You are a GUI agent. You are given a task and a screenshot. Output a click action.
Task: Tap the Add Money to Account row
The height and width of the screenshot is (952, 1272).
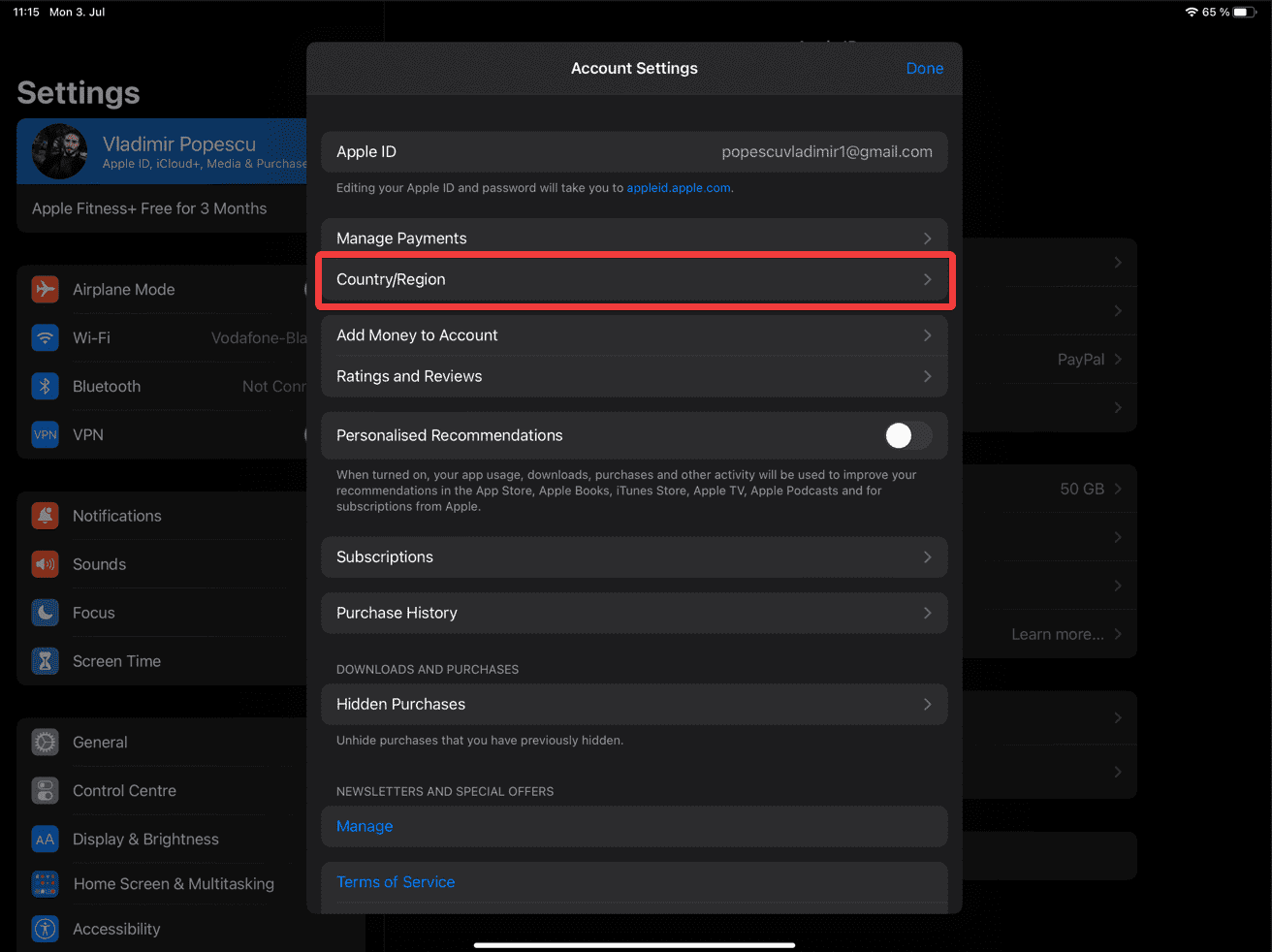click(634, 335)
